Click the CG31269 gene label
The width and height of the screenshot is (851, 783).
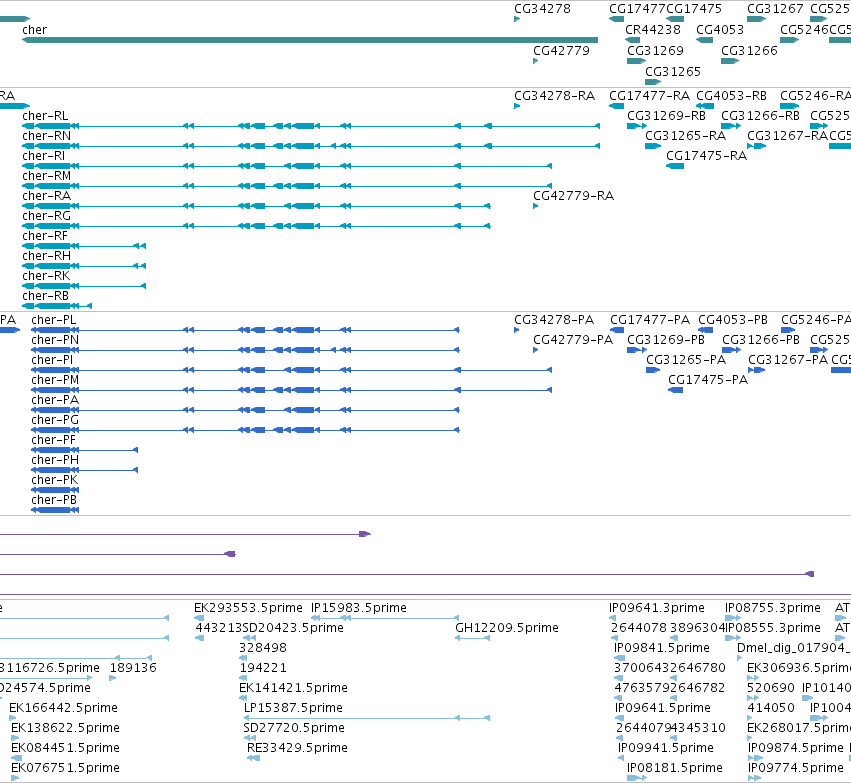tap(655, 50)
